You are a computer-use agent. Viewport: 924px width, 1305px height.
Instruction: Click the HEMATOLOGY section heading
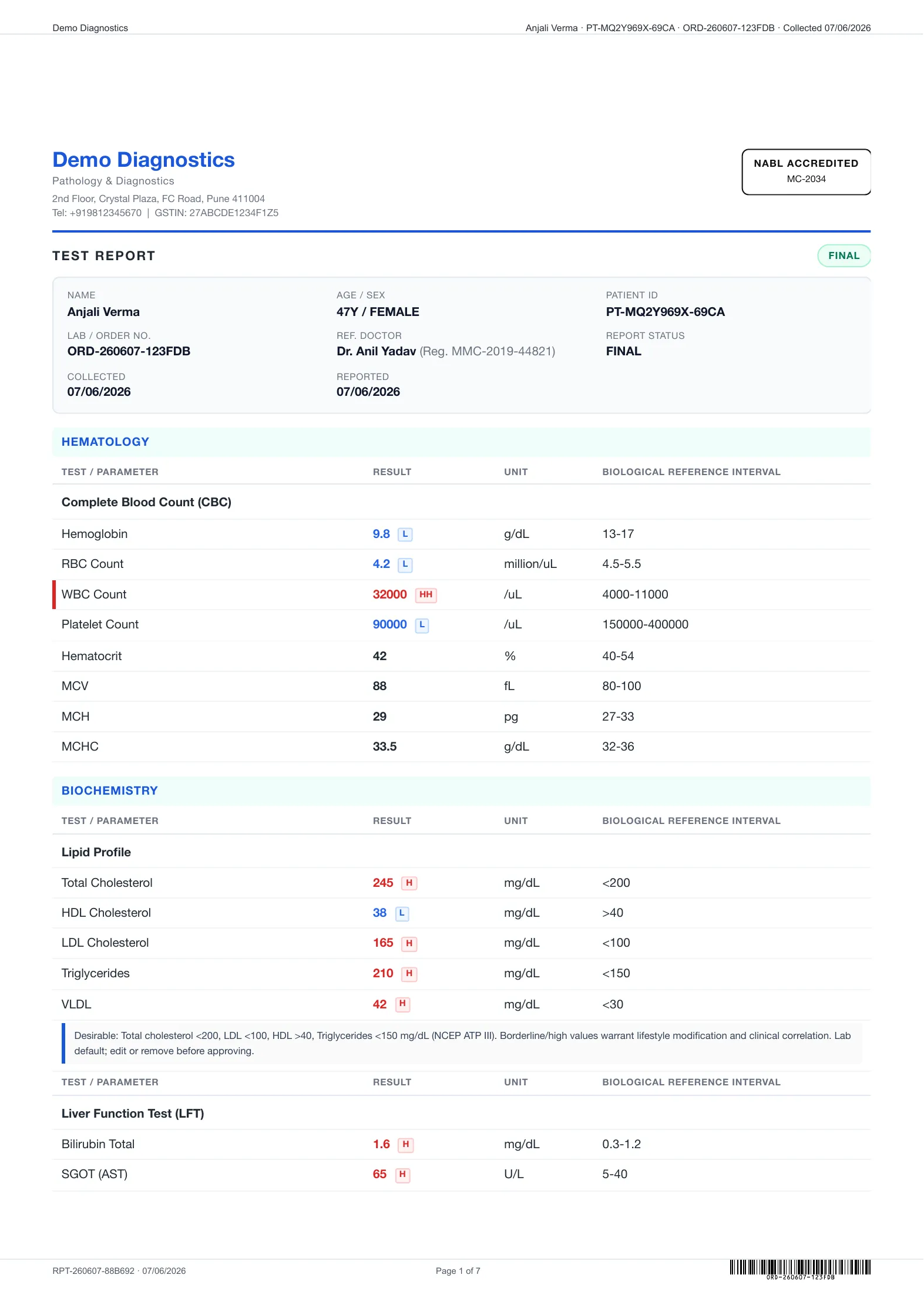coord(105,442)
